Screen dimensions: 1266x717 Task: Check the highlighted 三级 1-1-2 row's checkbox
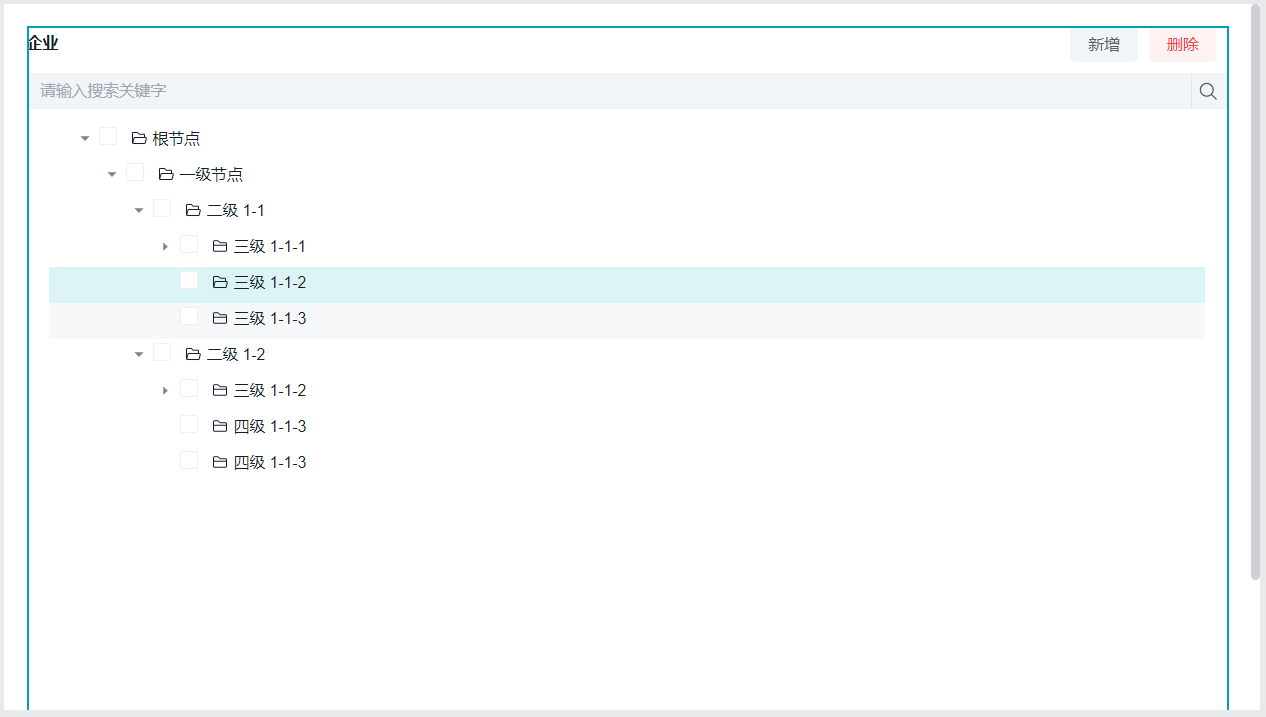point(189,280)
